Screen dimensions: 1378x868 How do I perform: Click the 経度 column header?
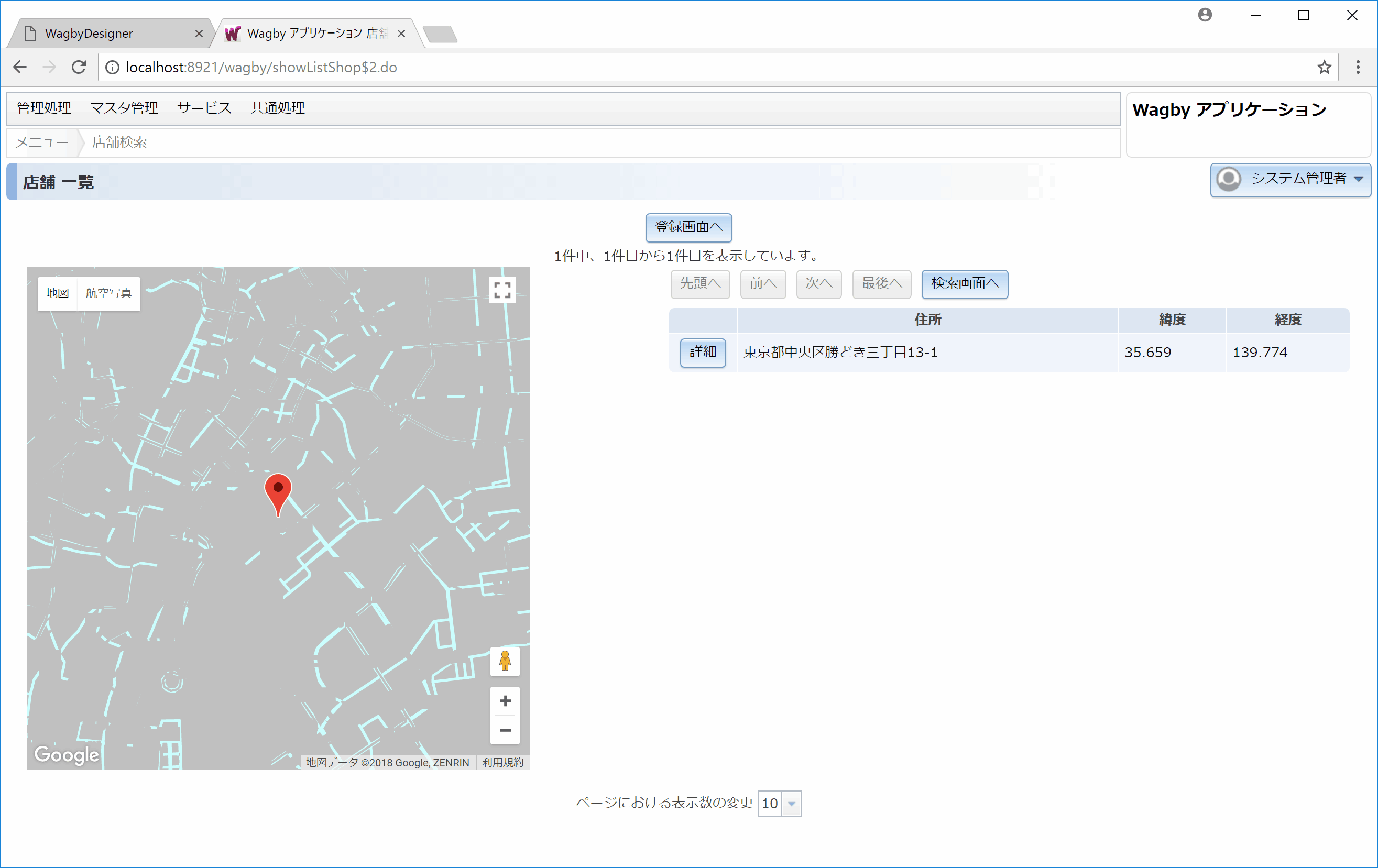(x=1287, y=320)
